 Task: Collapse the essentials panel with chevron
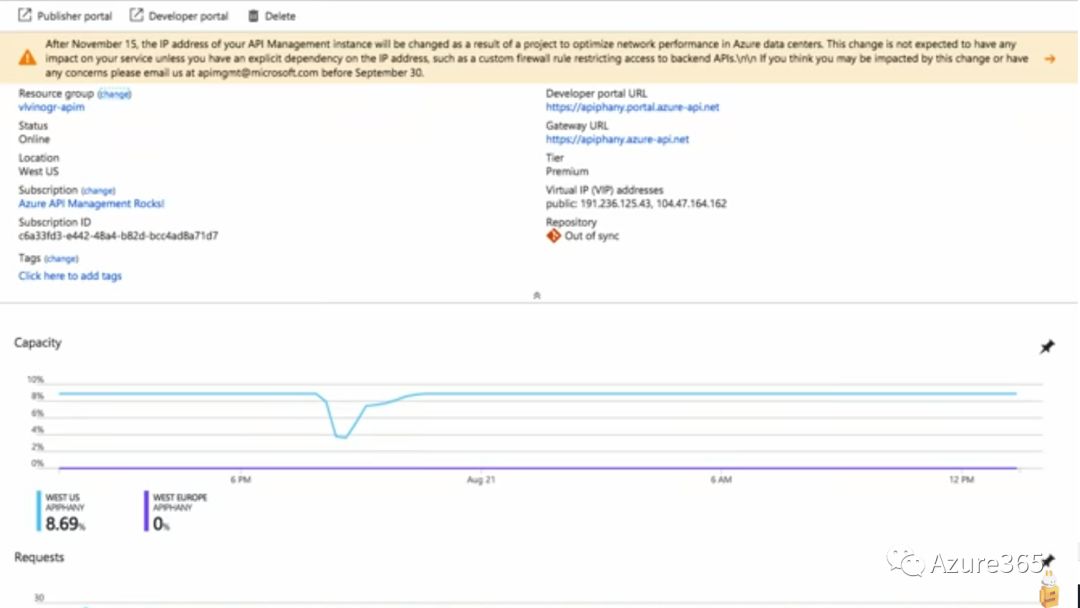537,296
